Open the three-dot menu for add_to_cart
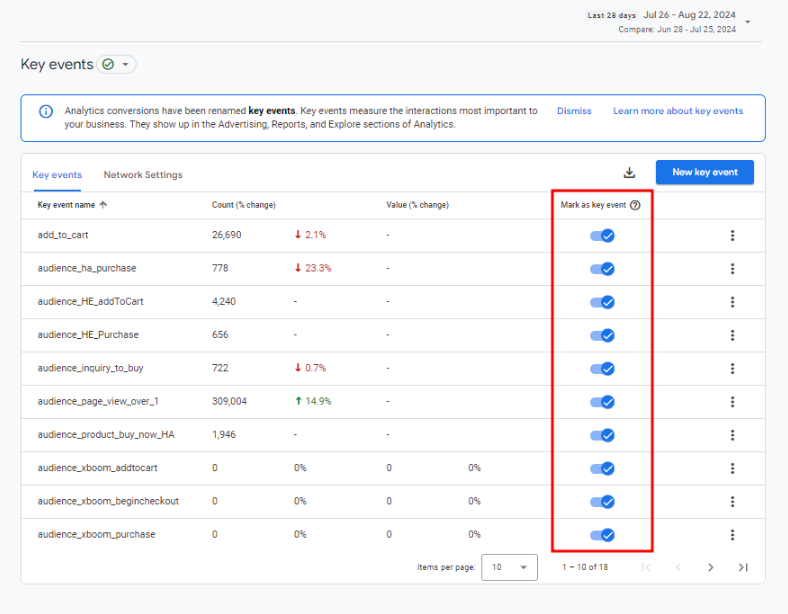 point(732,236)
